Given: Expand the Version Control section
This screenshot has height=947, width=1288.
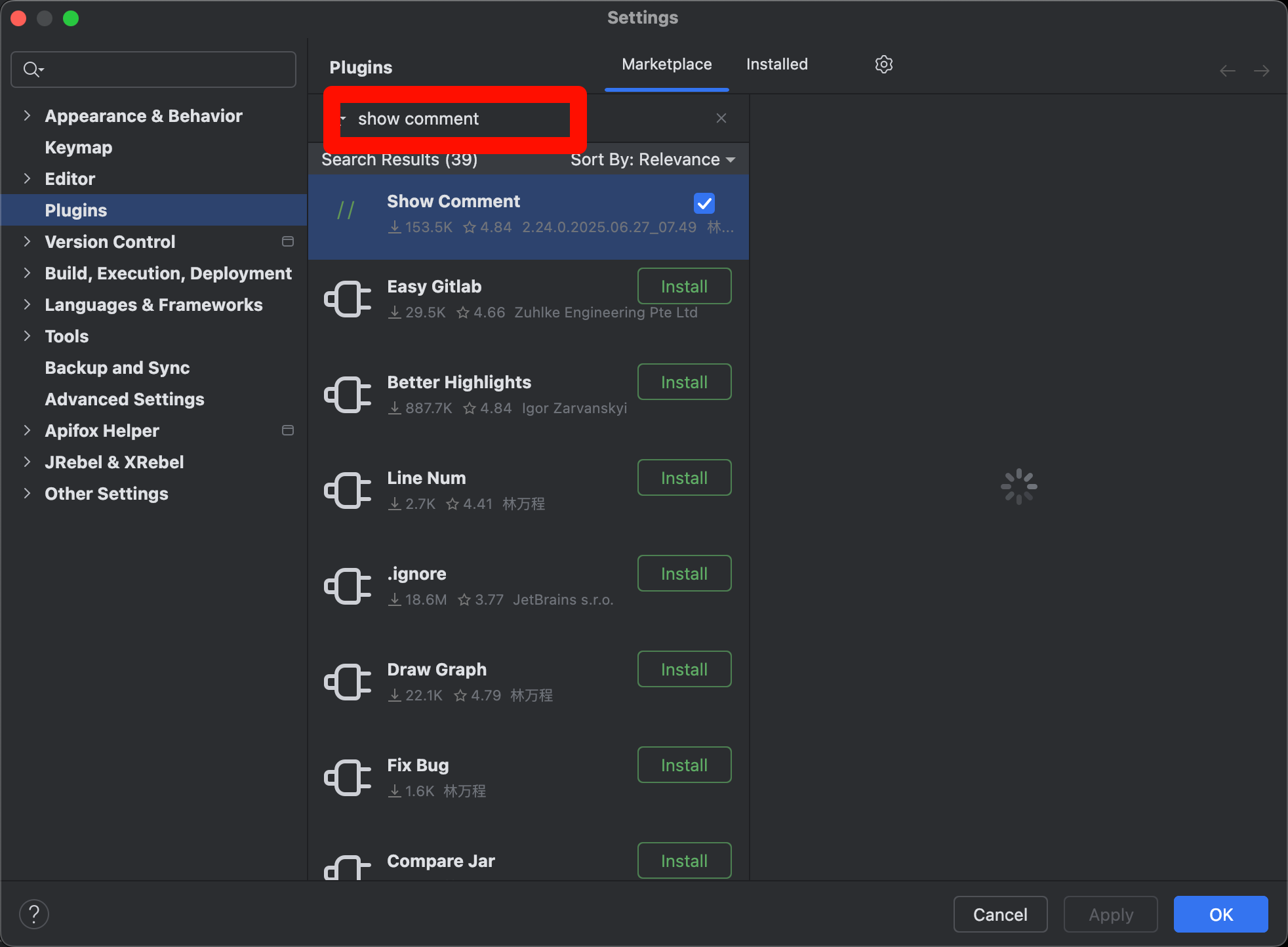Looking at the screenshot, I should pos(27,242).
